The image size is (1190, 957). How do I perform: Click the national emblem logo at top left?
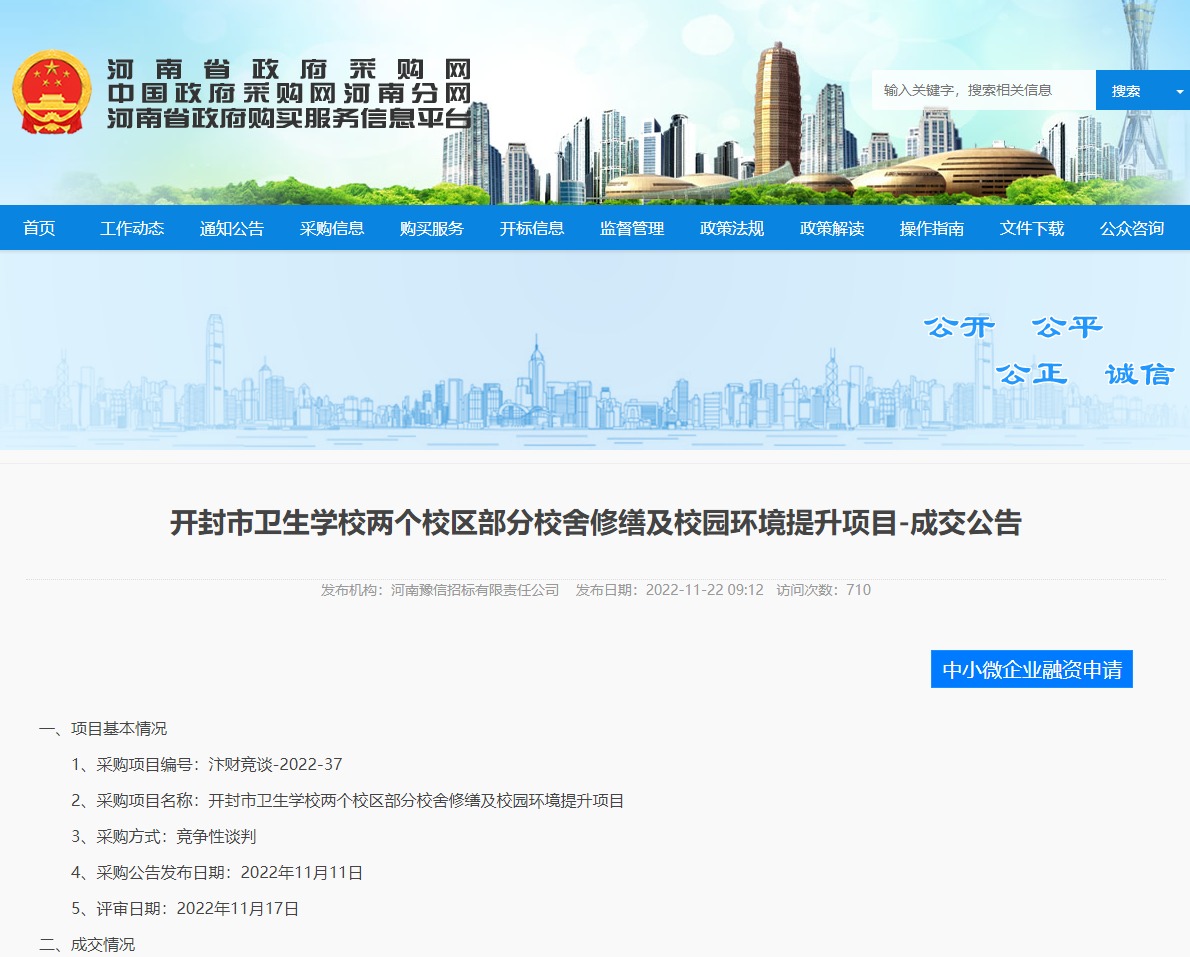51,90
